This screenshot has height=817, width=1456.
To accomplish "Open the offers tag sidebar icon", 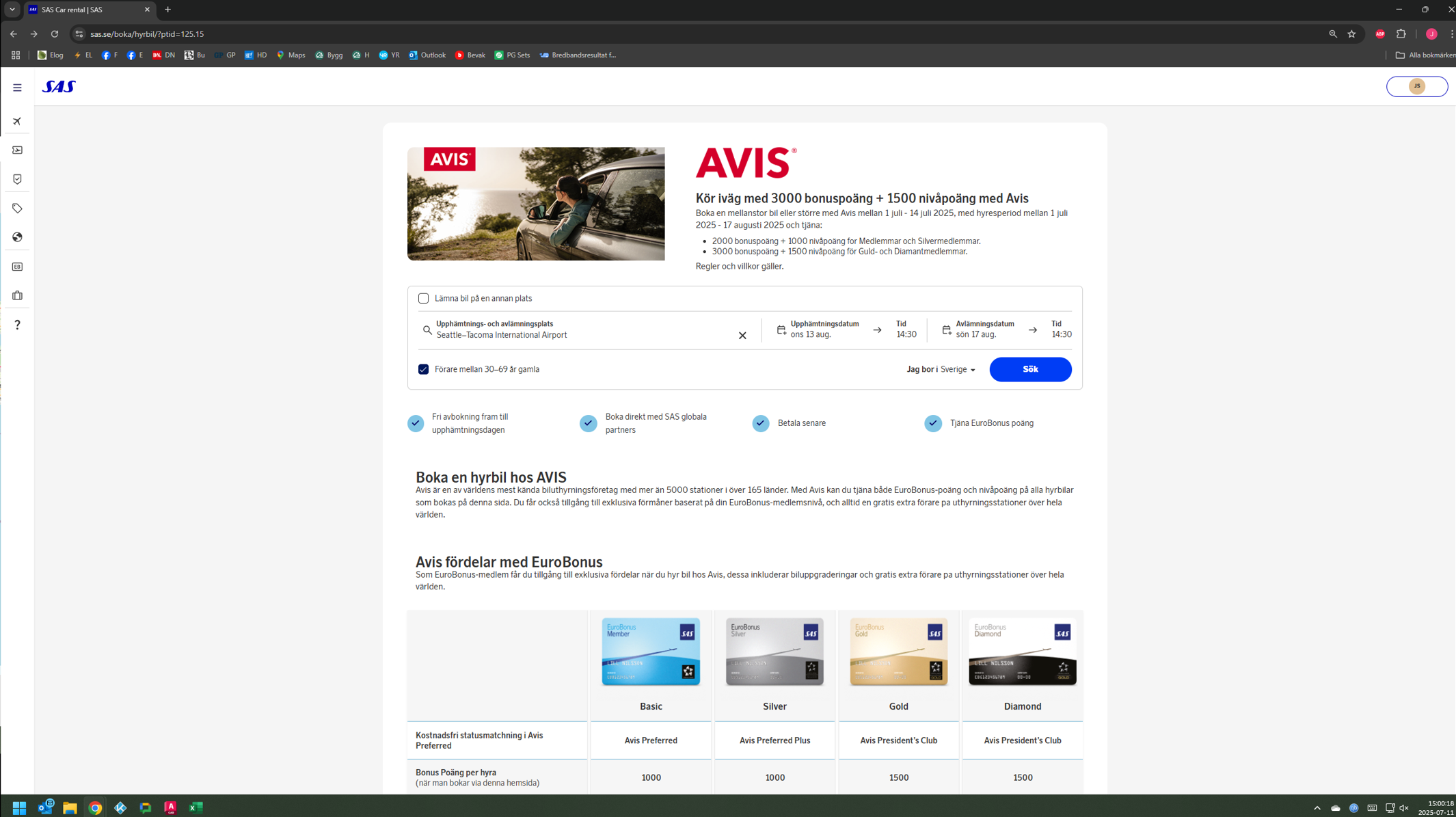I will point(17,208).
